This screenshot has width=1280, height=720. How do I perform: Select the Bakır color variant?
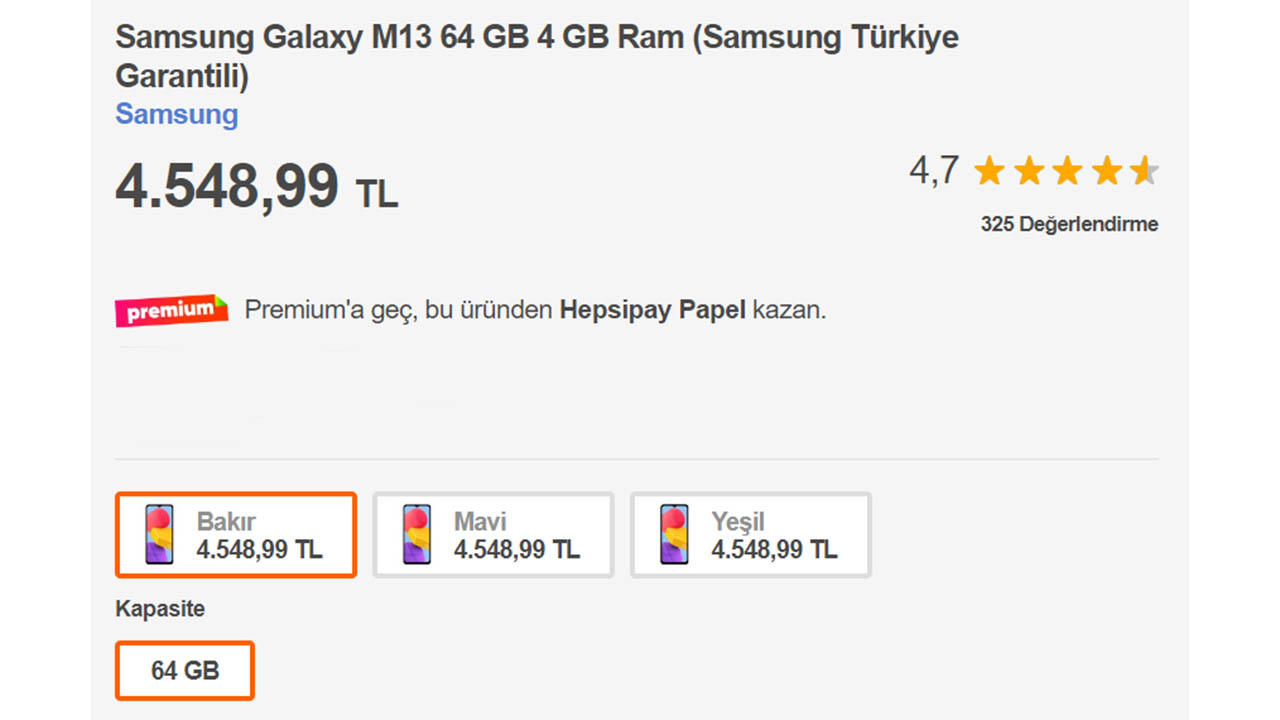pos(236,534)
